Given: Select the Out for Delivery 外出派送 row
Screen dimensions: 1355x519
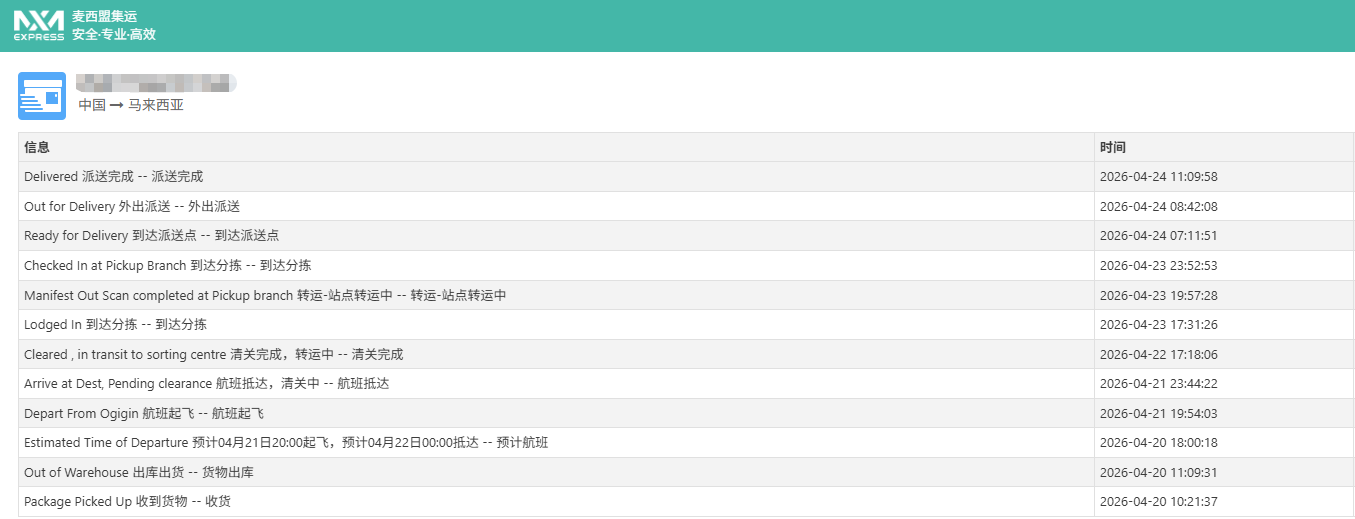Looking at the screenshot, I should 132,206.
